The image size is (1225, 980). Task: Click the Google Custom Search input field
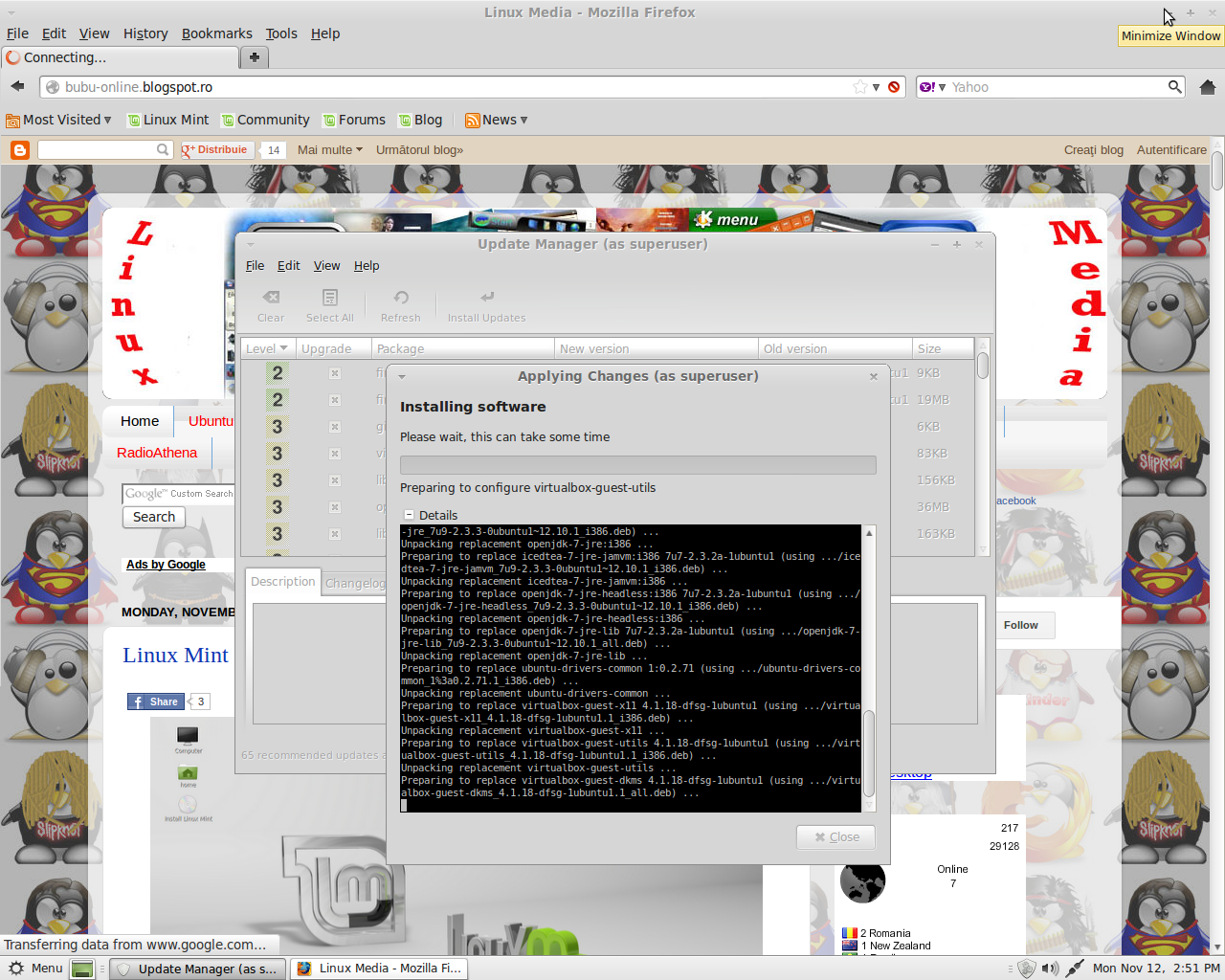pos(179,494)
